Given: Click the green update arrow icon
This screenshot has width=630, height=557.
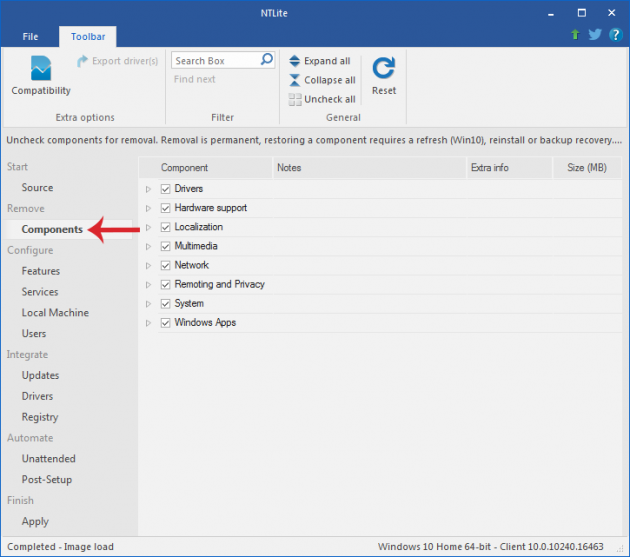Looking at the screenshot, I should pyautogui.click(x=575, y=35).
